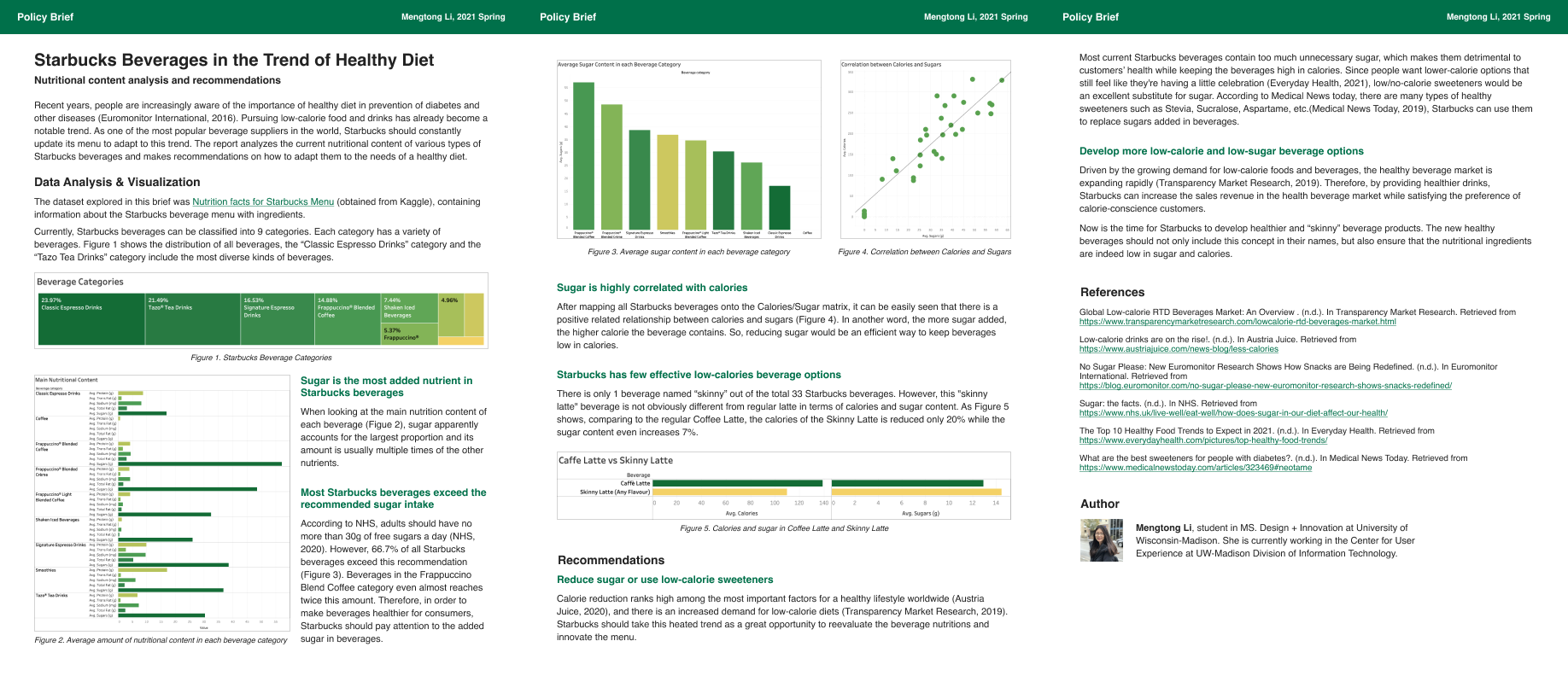Click the Policy Brief header on first page

coord(45,17)
